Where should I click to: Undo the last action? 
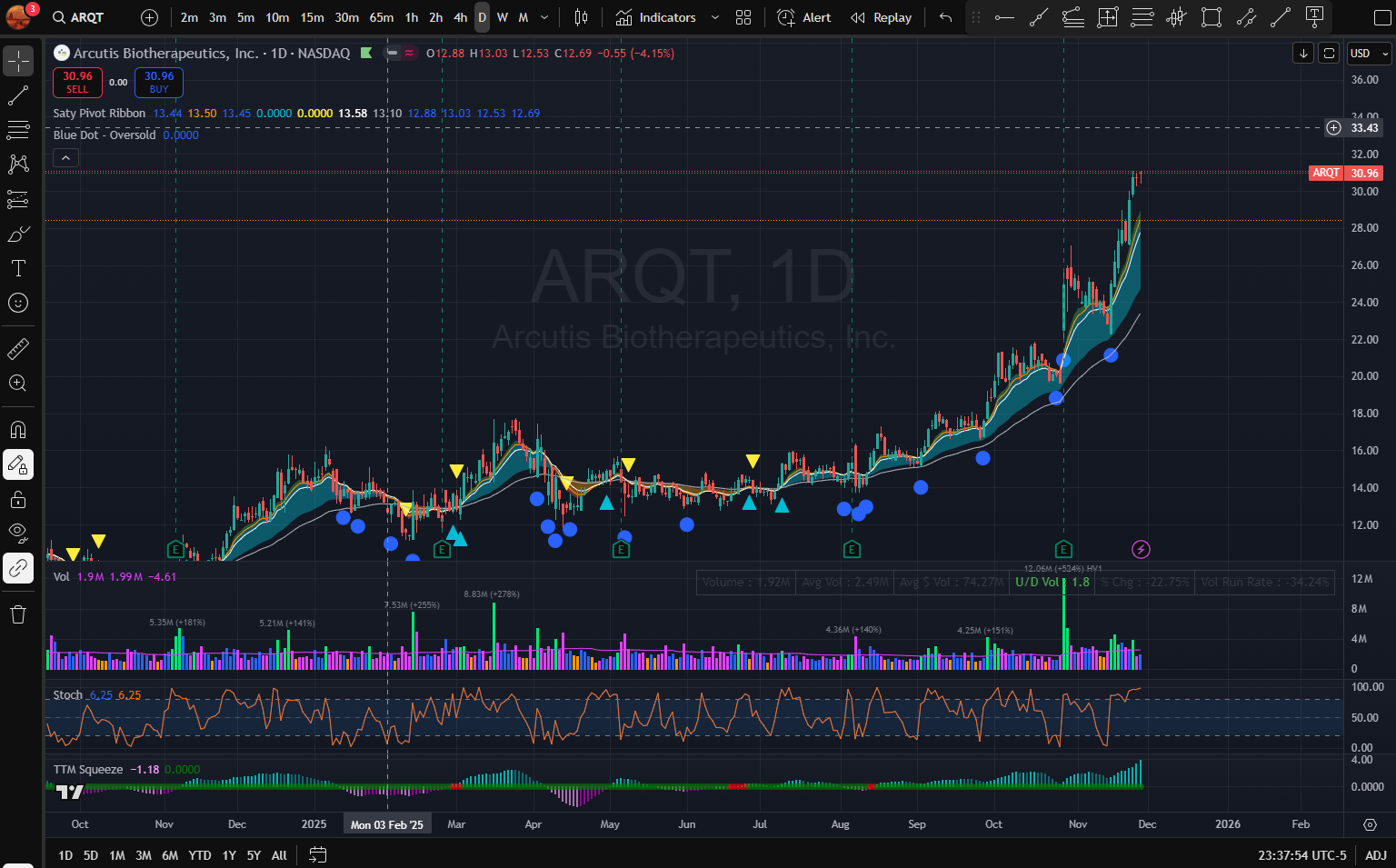click(x=946, y=17)
